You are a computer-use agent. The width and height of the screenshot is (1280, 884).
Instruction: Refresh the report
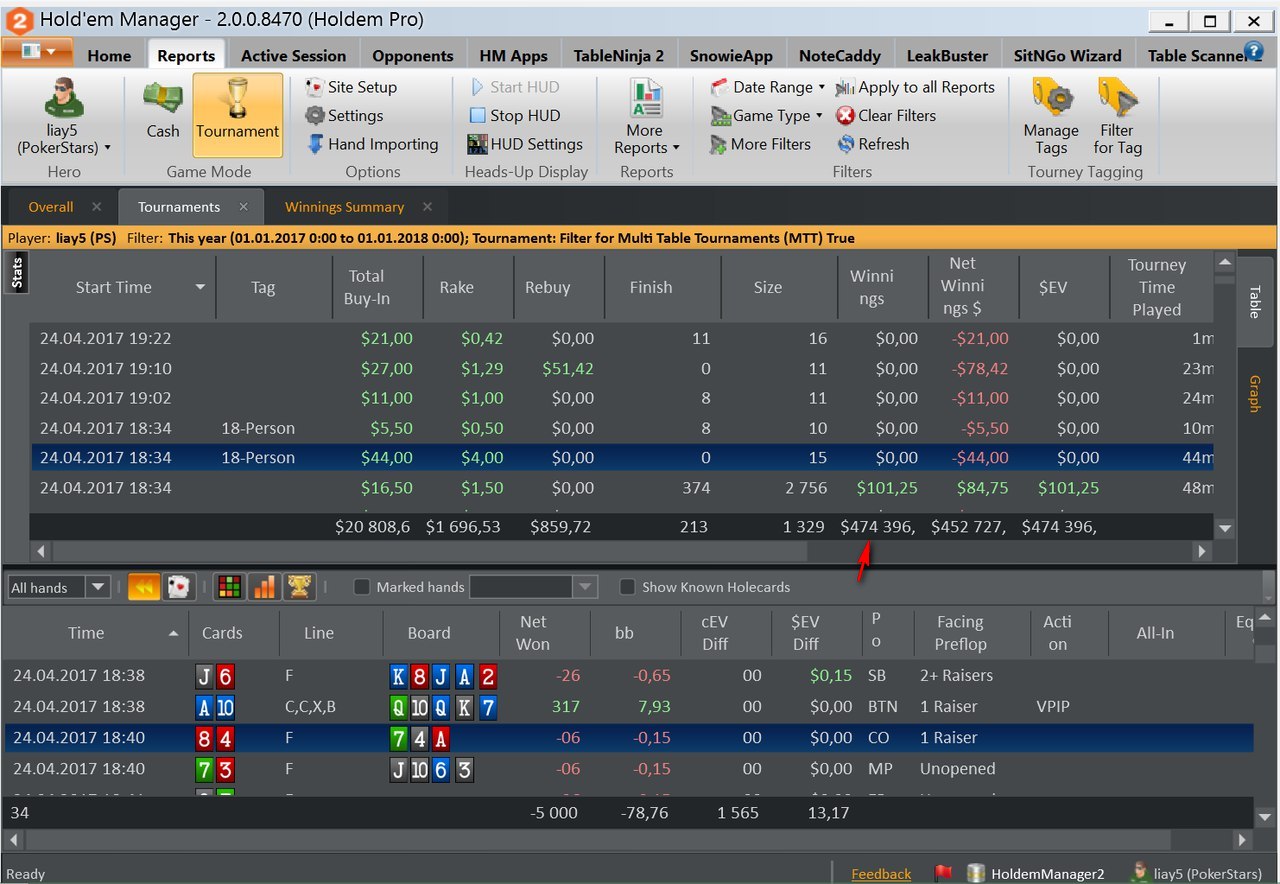click(x=873, y=144)
